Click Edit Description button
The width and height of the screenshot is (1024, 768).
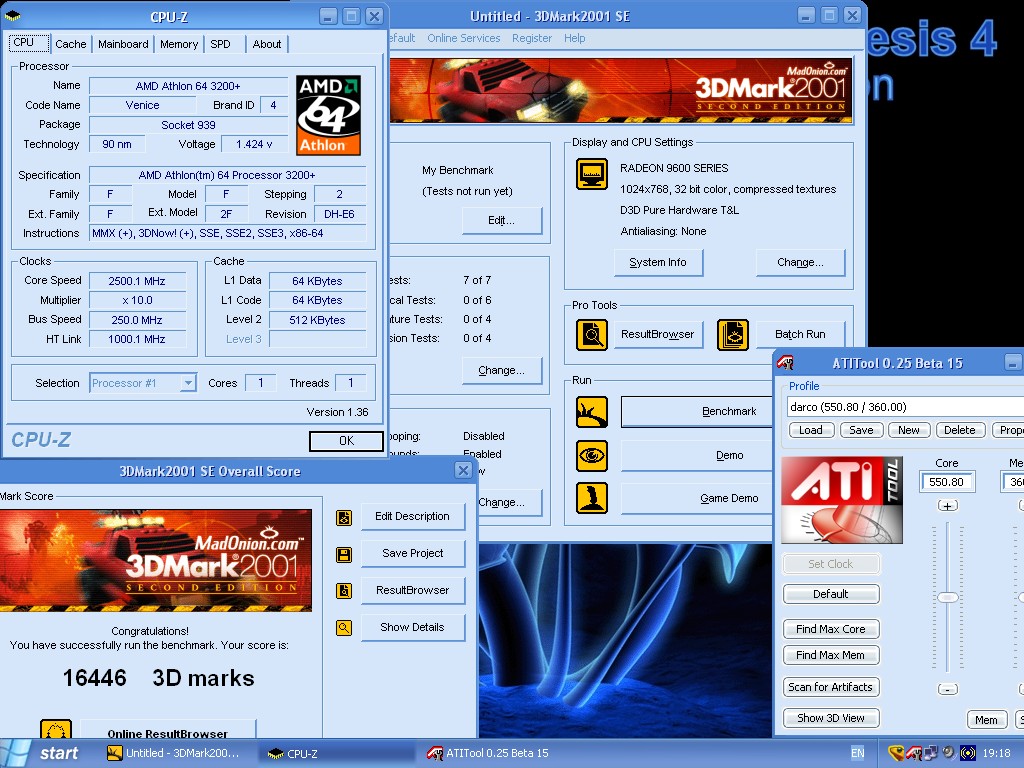point(413,517)
